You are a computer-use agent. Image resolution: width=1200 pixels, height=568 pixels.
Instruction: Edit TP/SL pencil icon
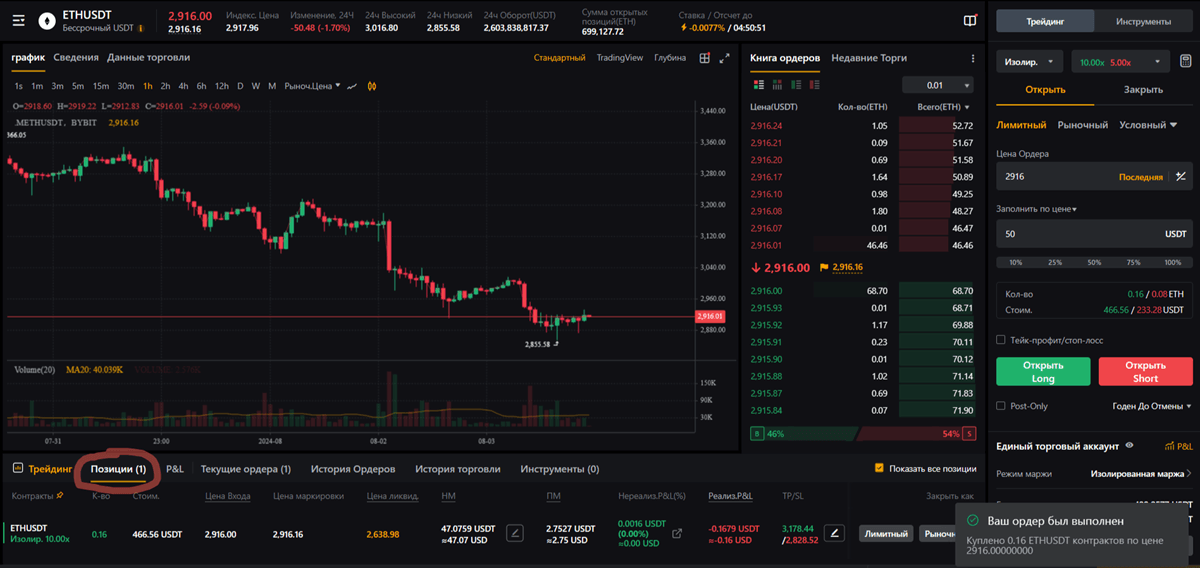[836, 533]
